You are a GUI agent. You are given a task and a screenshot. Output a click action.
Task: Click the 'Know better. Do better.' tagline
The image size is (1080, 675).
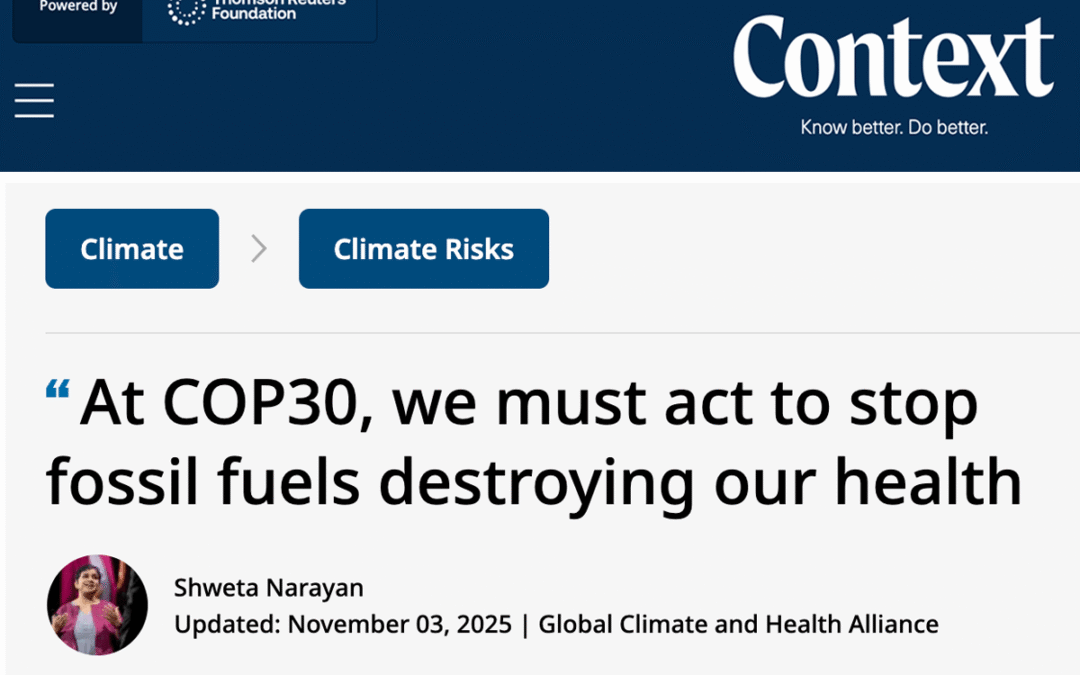pos(894,127)
